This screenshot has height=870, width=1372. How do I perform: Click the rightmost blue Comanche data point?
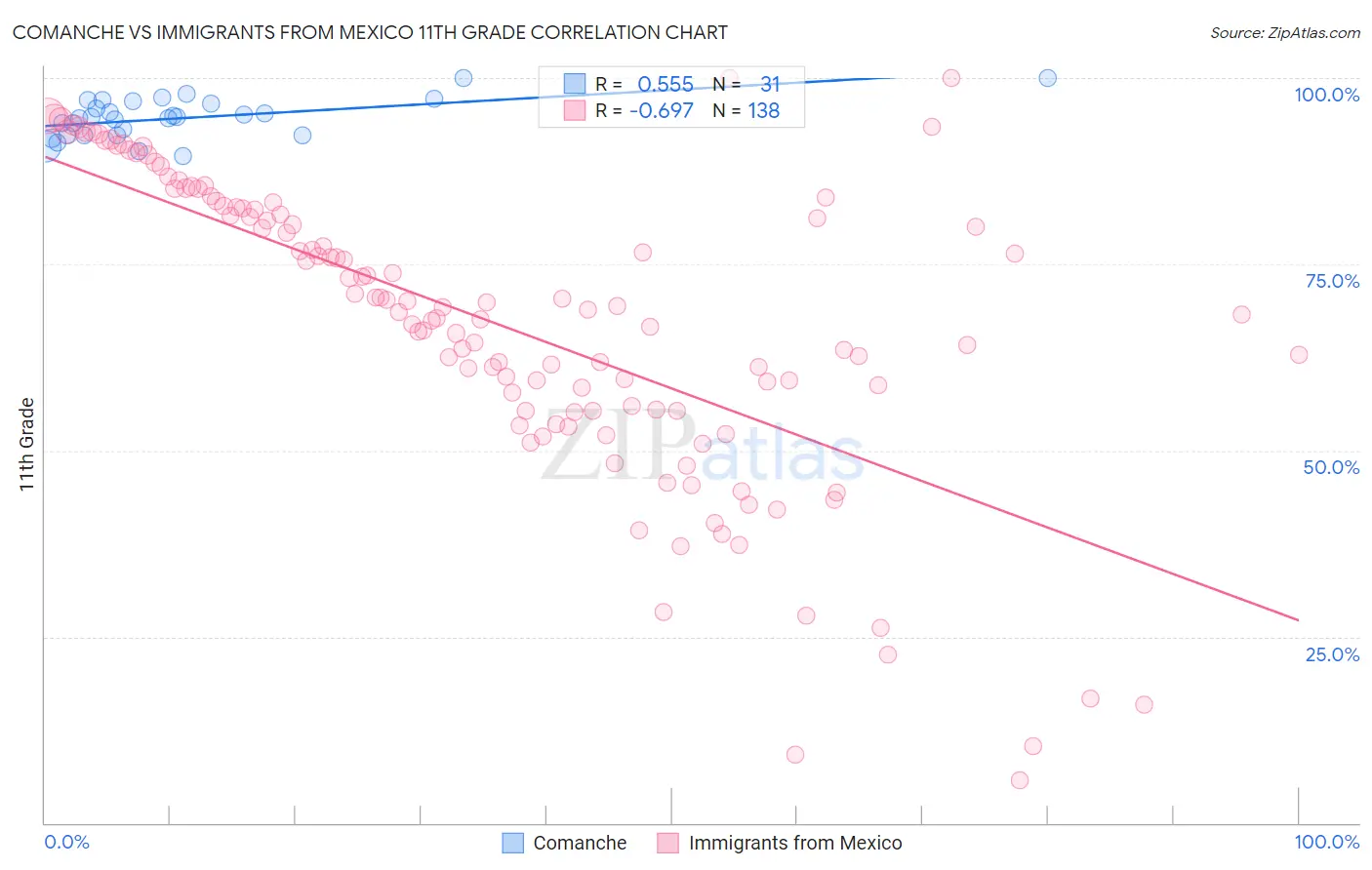(x=1047, y=78)
